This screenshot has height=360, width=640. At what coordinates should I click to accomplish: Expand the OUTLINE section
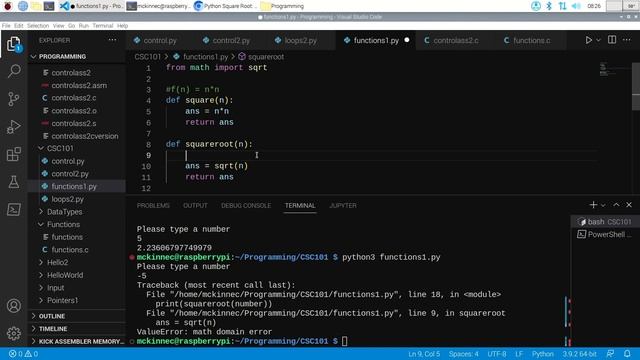click(x=77, y=316)
